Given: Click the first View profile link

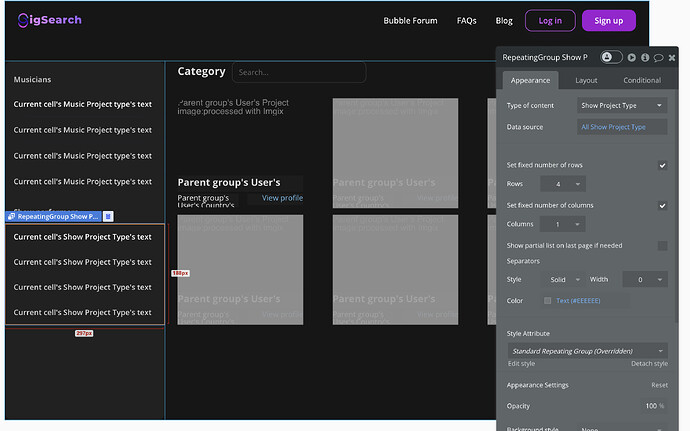Looking at the screenshot, I should click(282, 198).
